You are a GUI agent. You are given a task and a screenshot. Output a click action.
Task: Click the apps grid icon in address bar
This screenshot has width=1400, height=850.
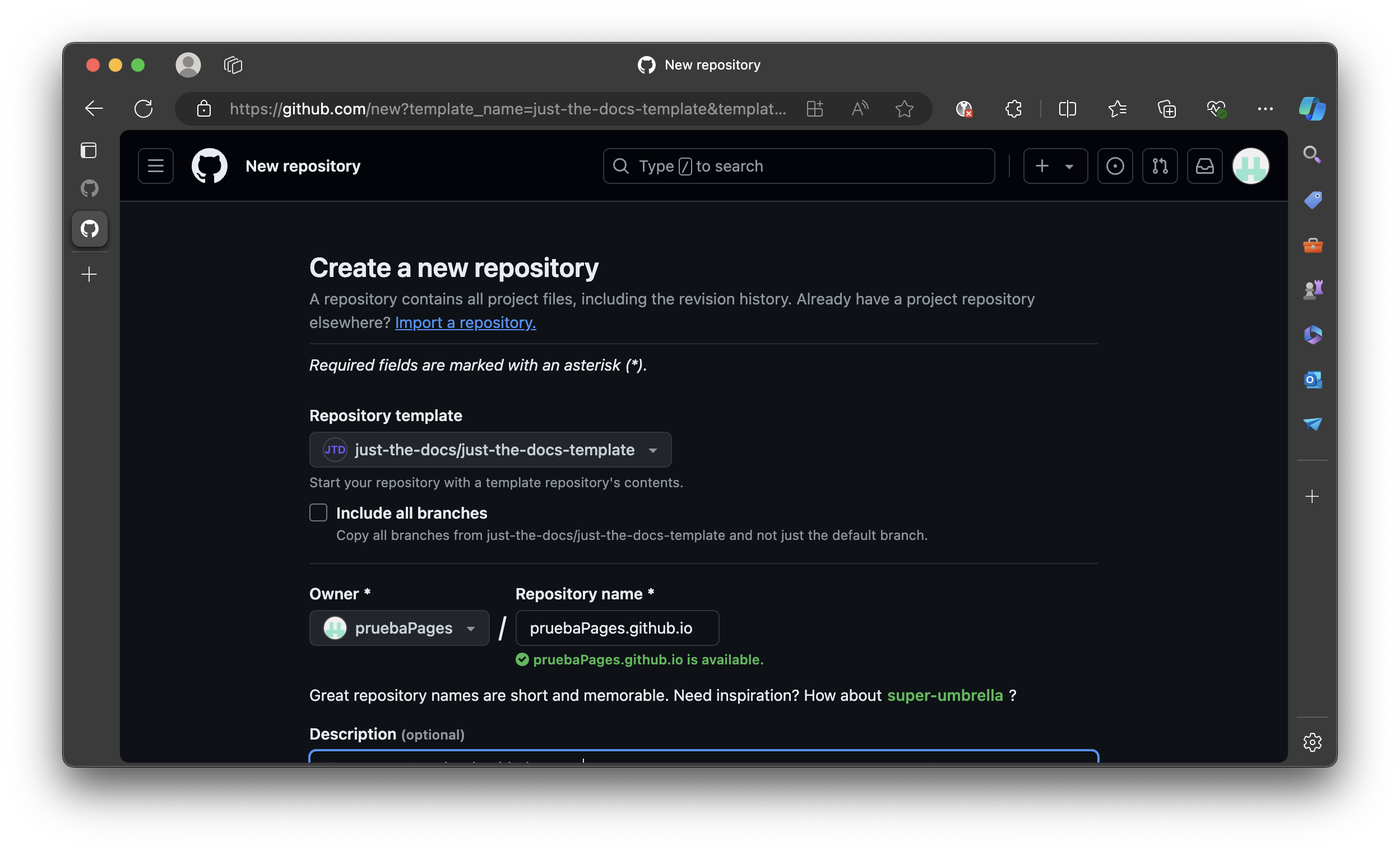(x=815, y=109)
